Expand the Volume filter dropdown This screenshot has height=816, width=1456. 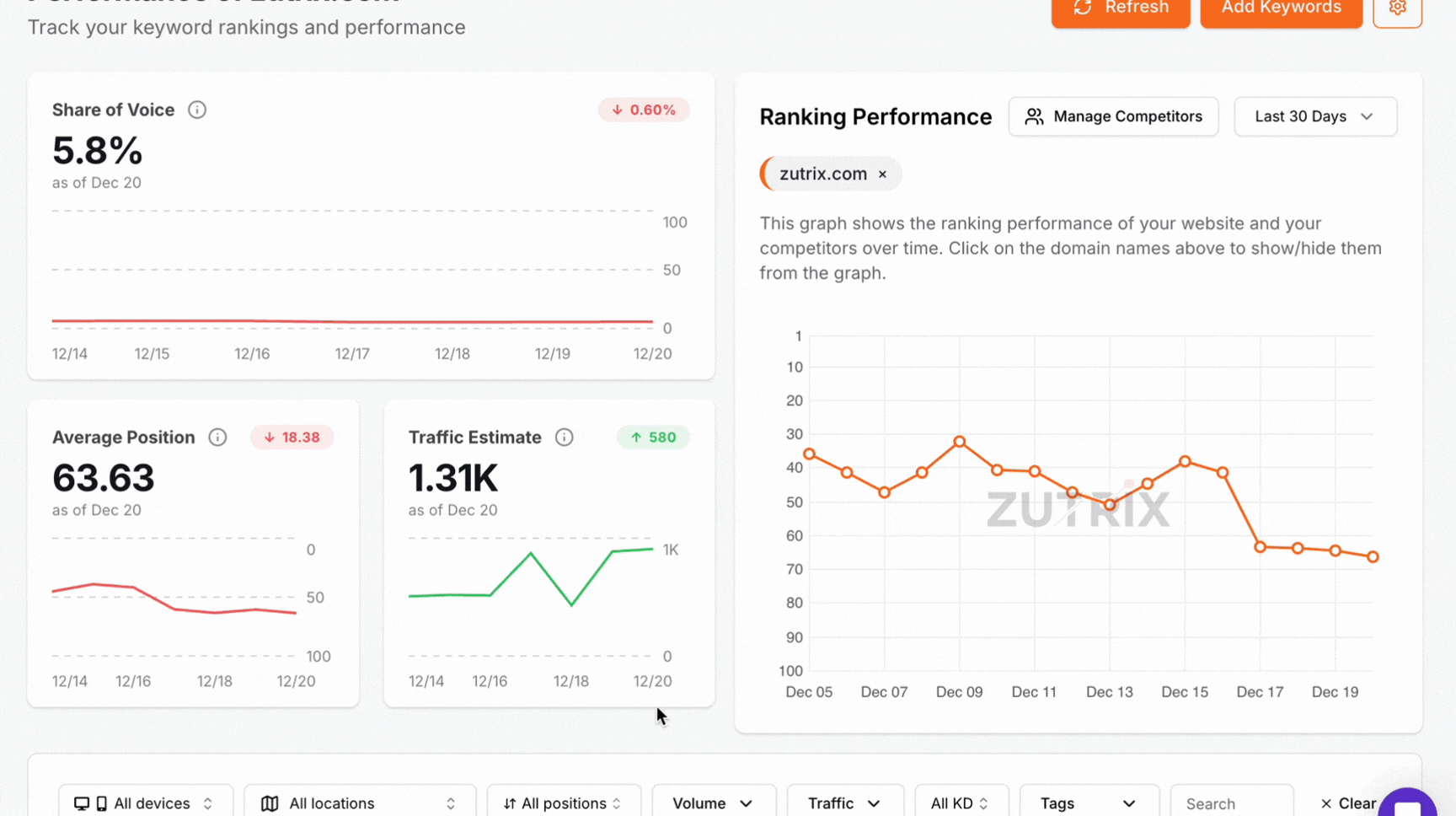[712, 803]
